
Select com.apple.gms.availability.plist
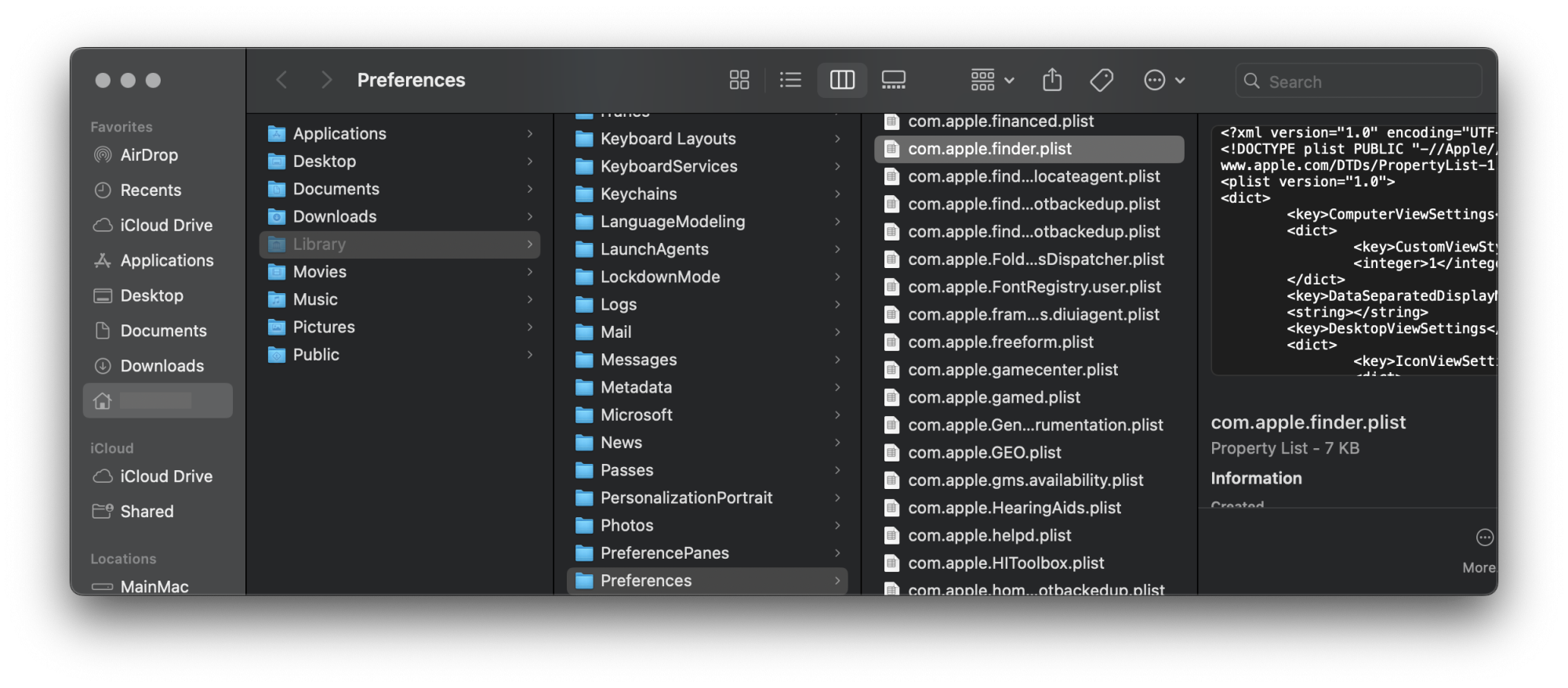click(x=1029, y=480)
